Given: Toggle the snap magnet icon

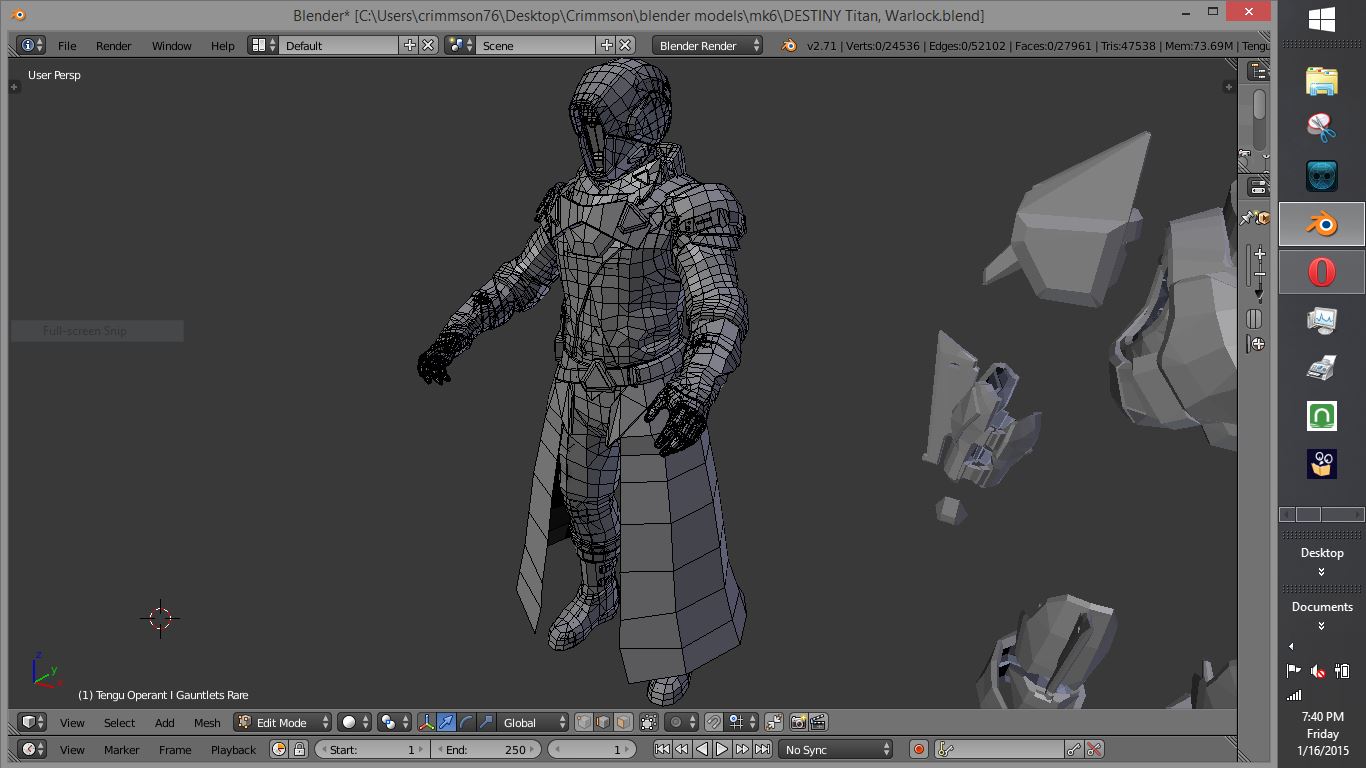Looking at the screenshot, I should (x=714, y=722).
